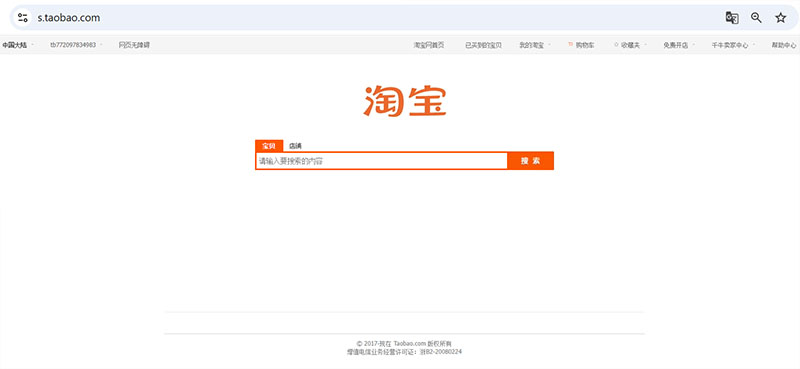Click the shopping cart icon
This screenshot has width=800, height=369.
(x=570, y=45)
